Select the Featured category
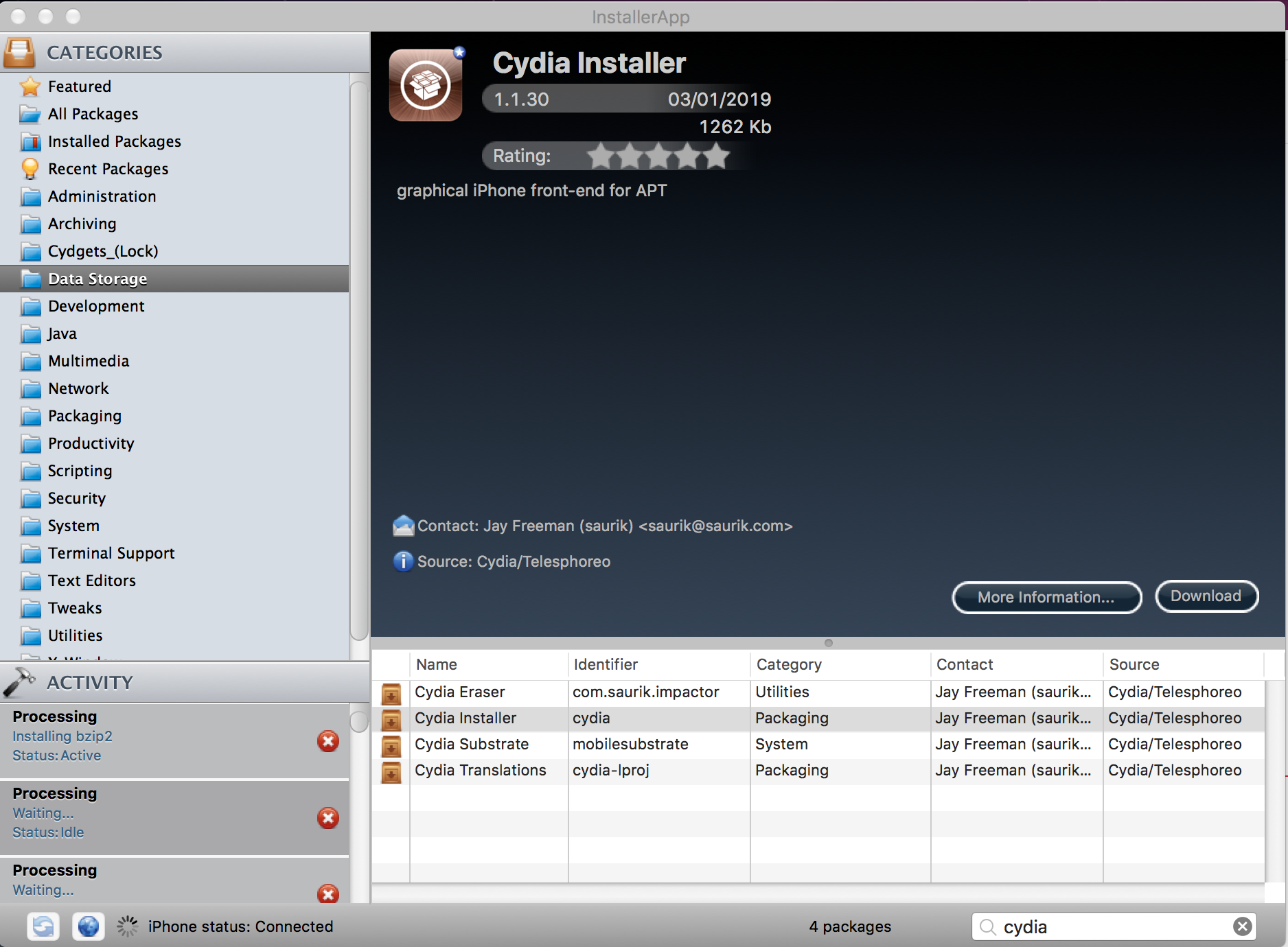The width and height of the screenshot is (1288, 947). pos(174,86)
